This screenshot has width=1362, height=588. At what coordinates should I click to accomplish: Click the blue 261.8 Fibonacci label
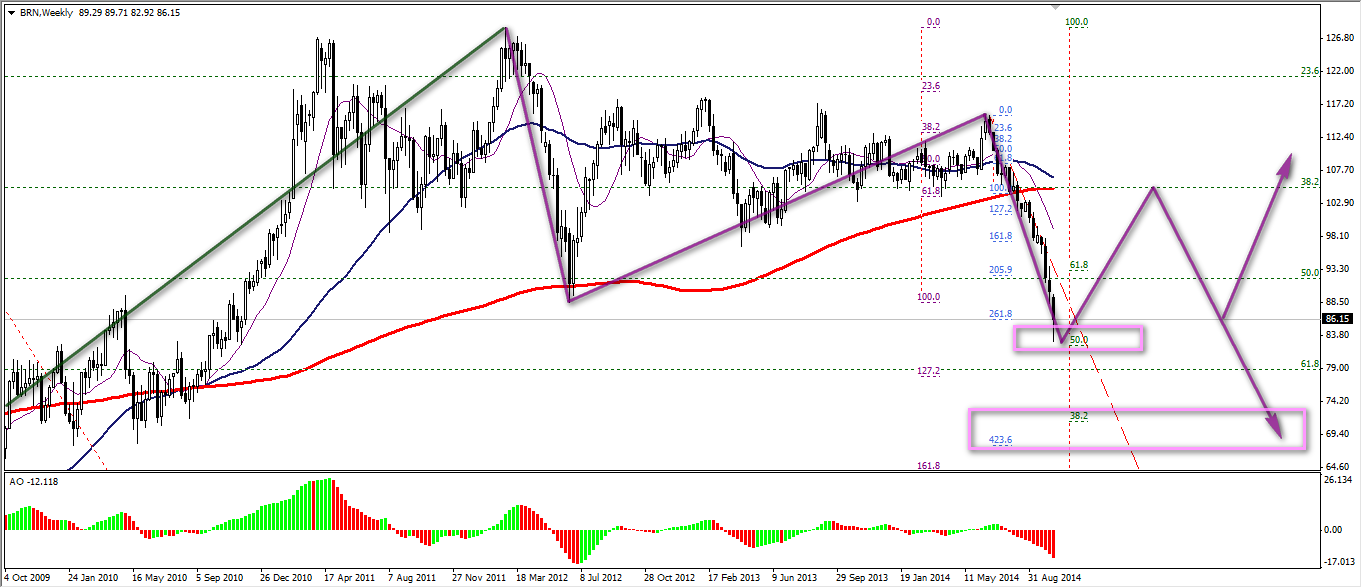(1000, 314)
